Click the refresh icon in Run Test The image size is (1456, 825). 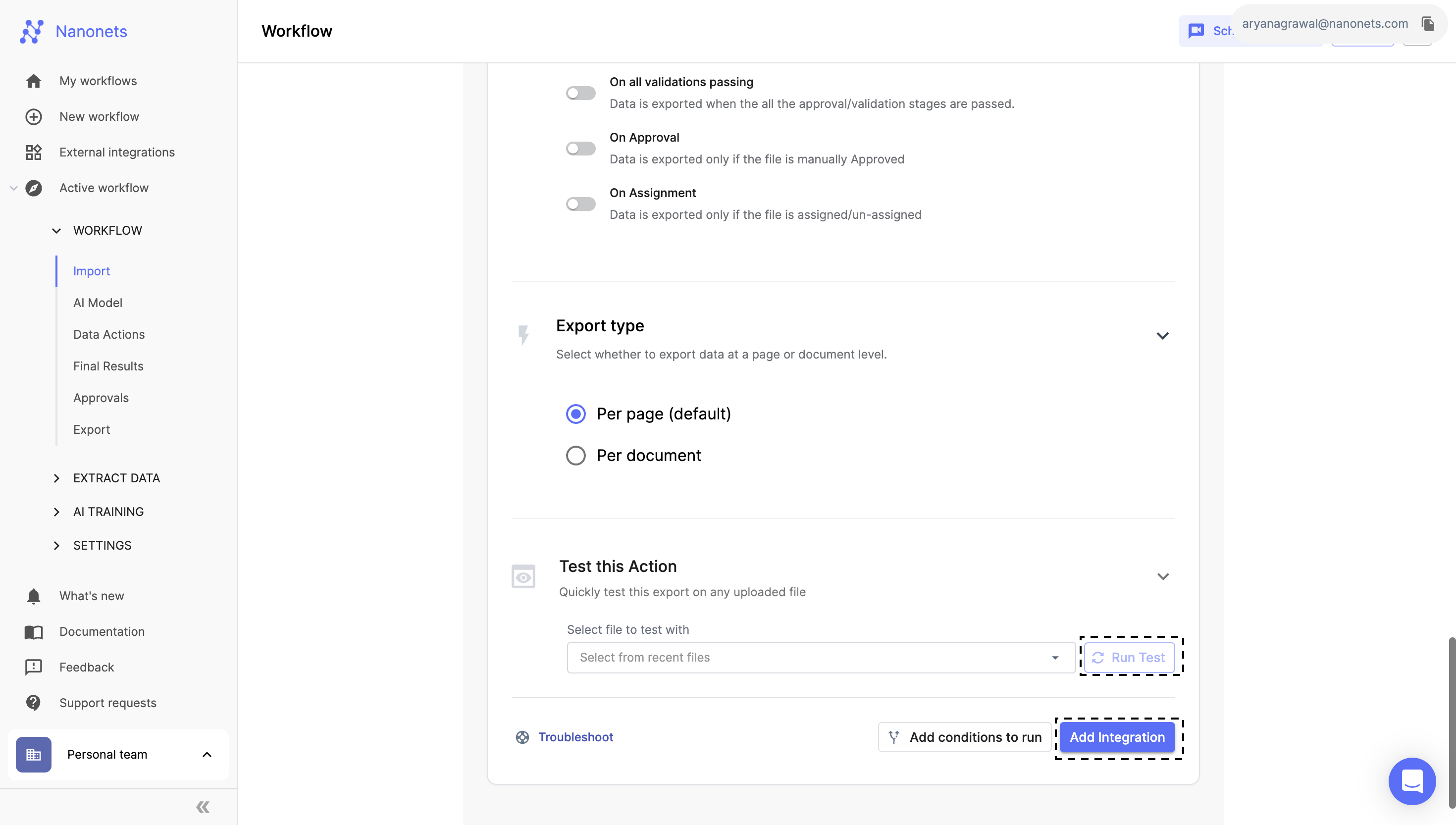1098,658
